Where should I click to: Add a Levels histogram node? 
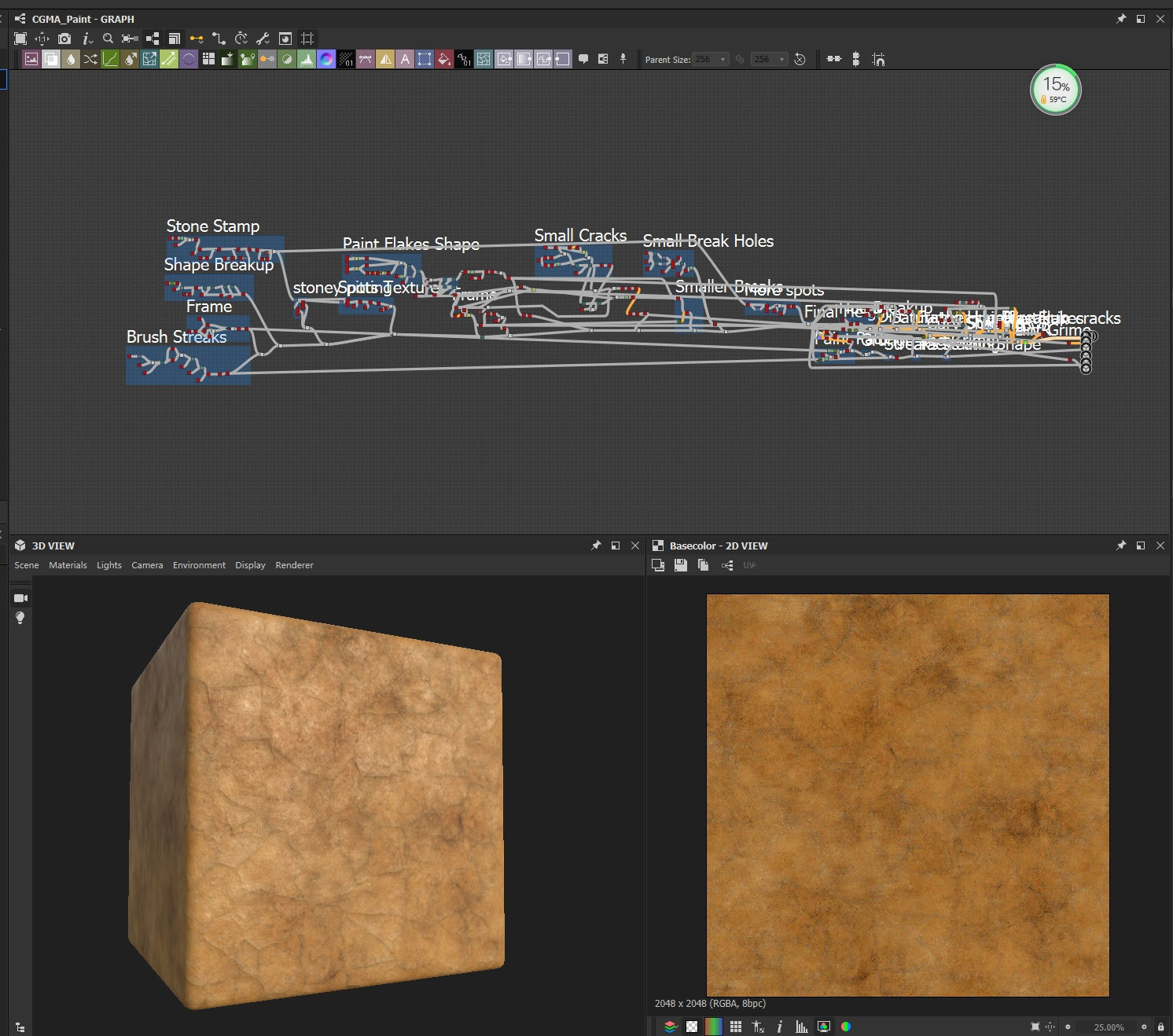pos(307,59)
